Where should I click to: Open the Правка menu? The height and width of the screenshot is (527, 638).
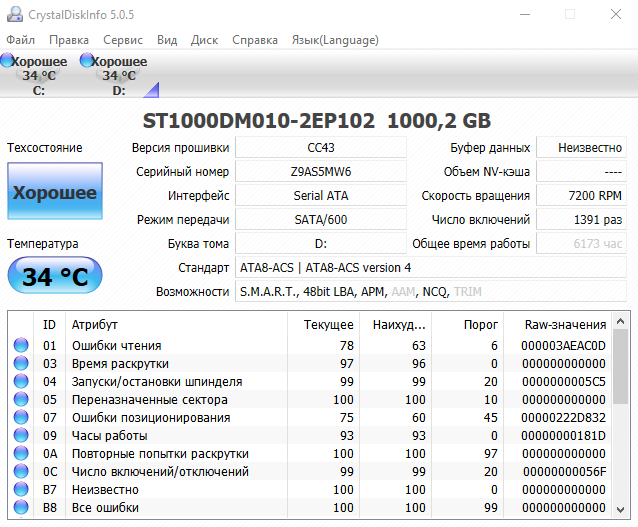tap(69, 40)
